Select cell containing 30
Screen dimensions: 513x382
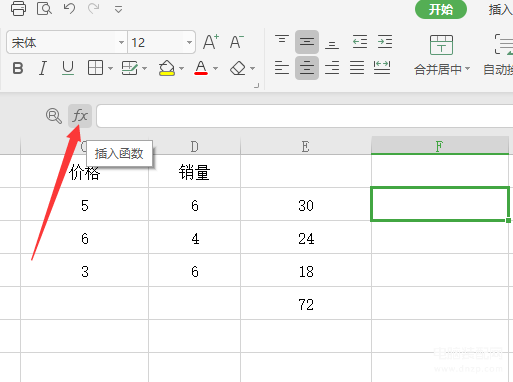click(306, 204)
